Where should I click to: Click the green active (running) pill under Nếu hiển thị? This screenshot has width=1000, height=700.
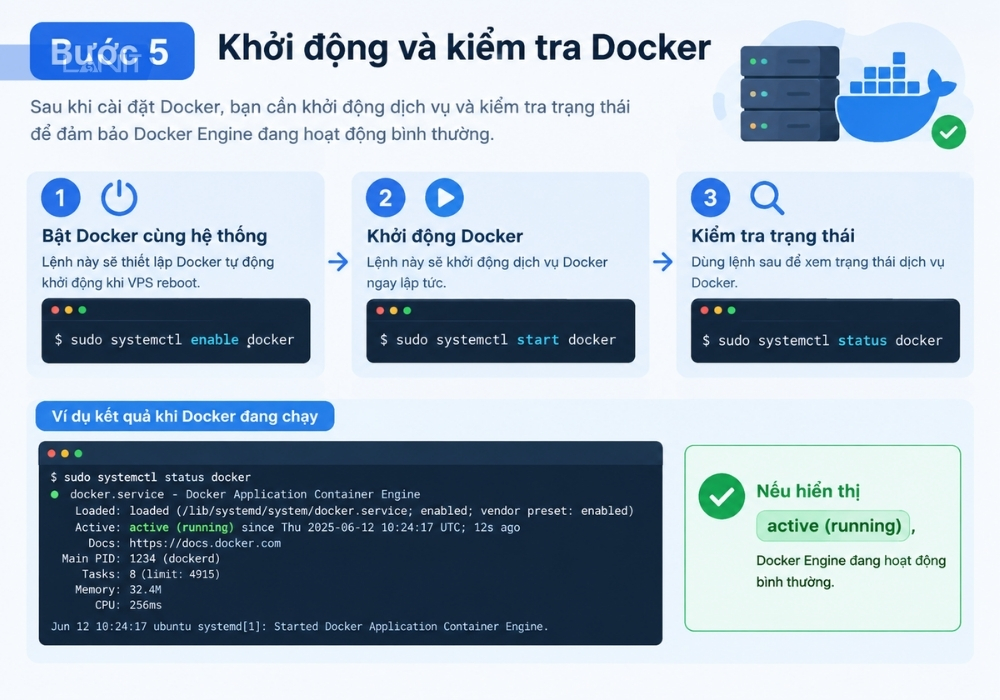pyautogui.click(x=834, y=526)
